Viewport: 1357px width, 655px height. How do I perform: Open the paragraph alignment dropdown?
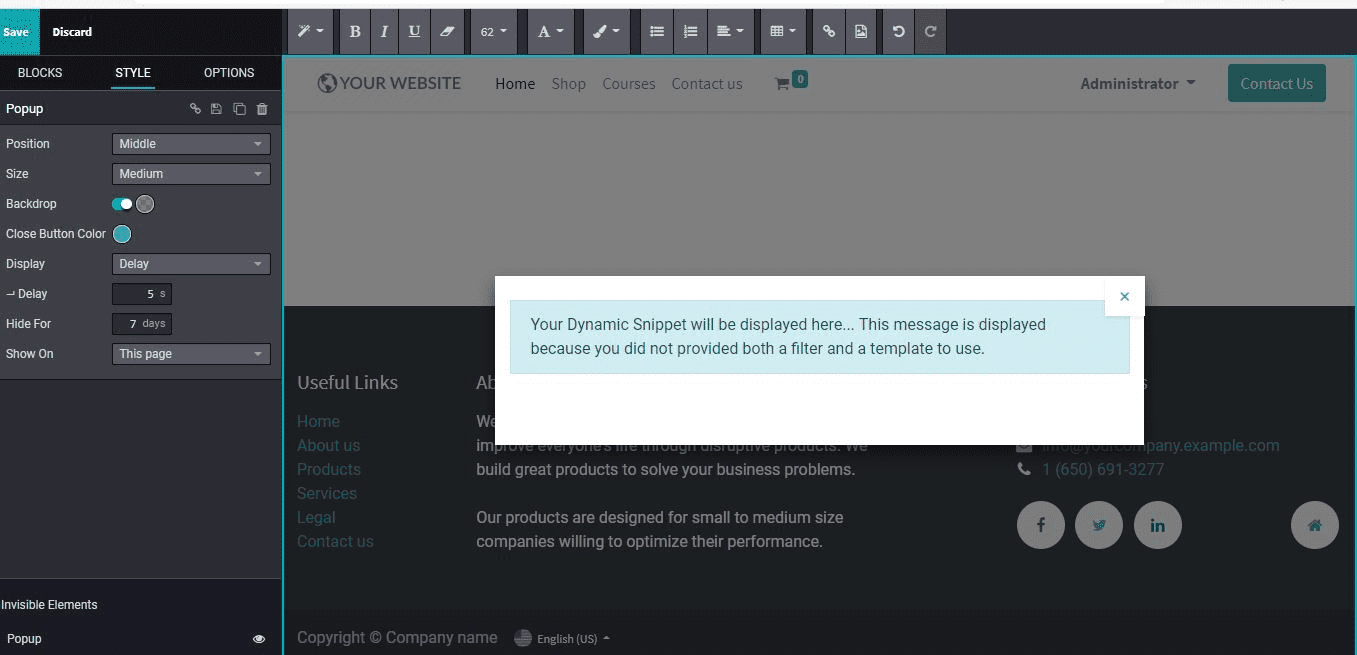coord(730,32)
